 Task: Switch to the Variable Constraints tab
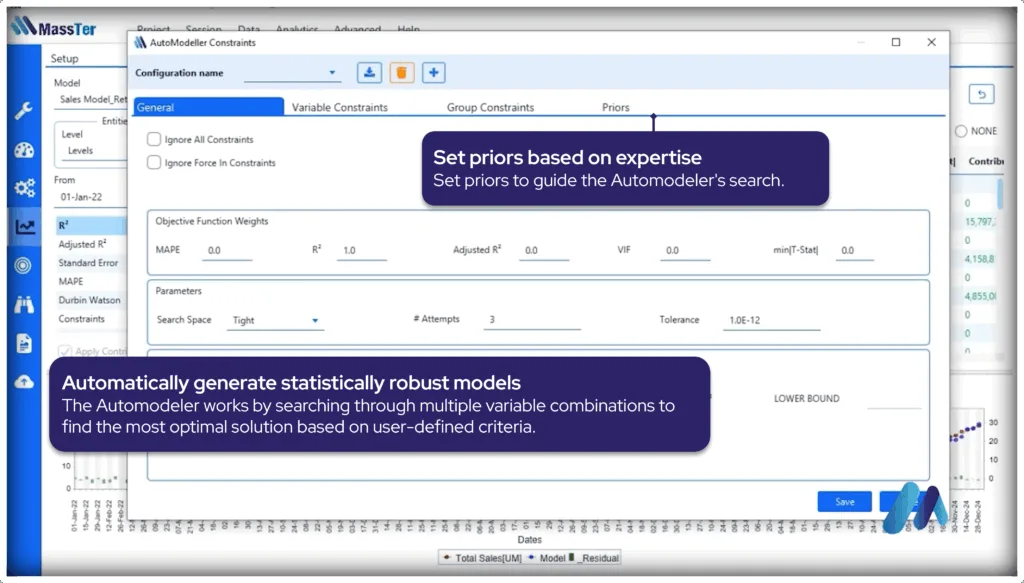coord(339,107)
